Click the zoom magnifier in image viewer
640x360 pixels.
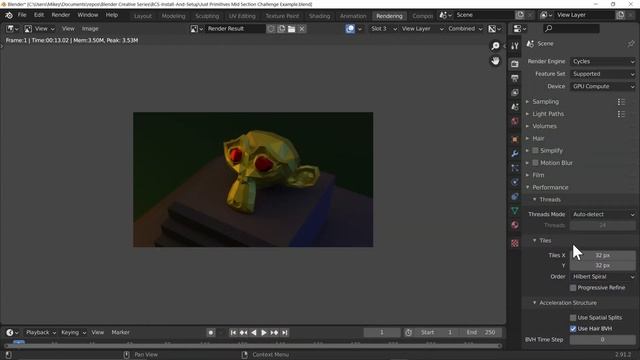[x=495, y=46]
